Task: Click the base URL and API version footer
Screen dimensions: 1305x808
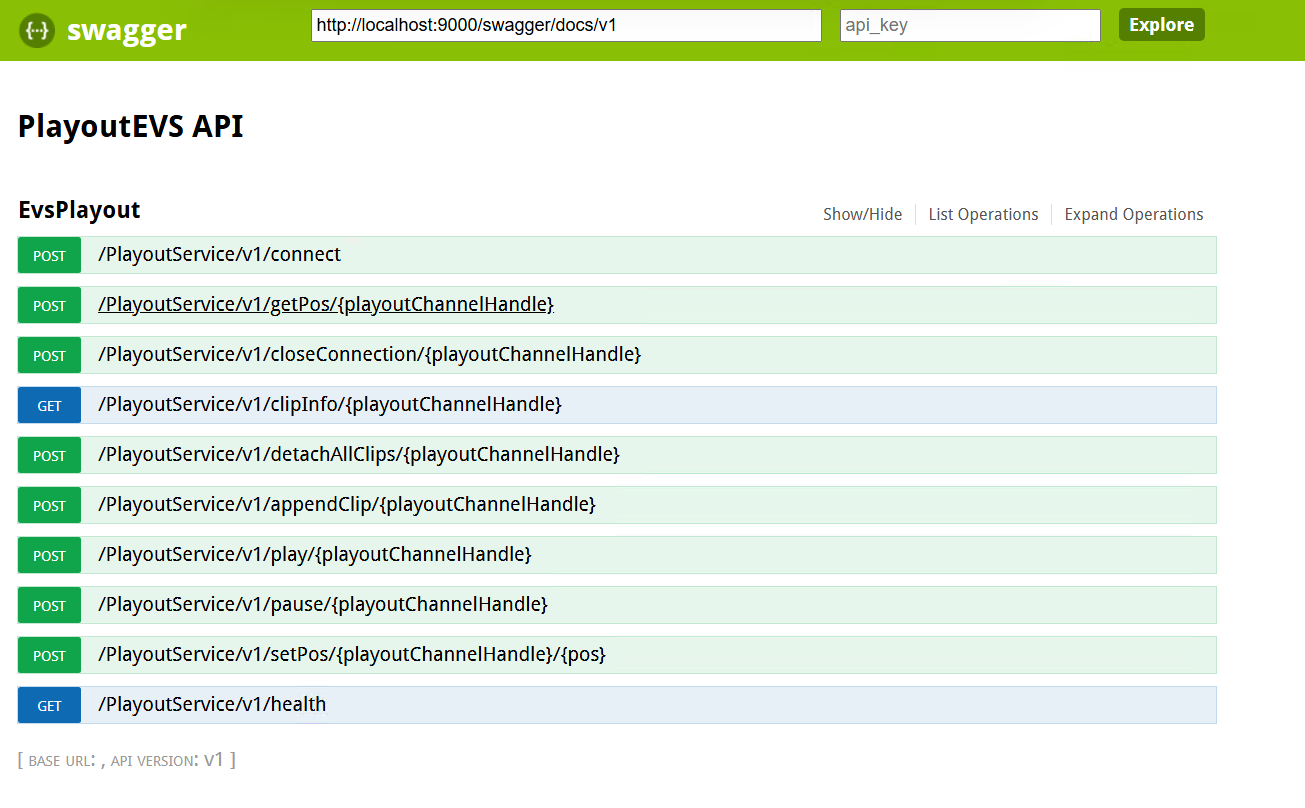Action: (x=127, y=760)
